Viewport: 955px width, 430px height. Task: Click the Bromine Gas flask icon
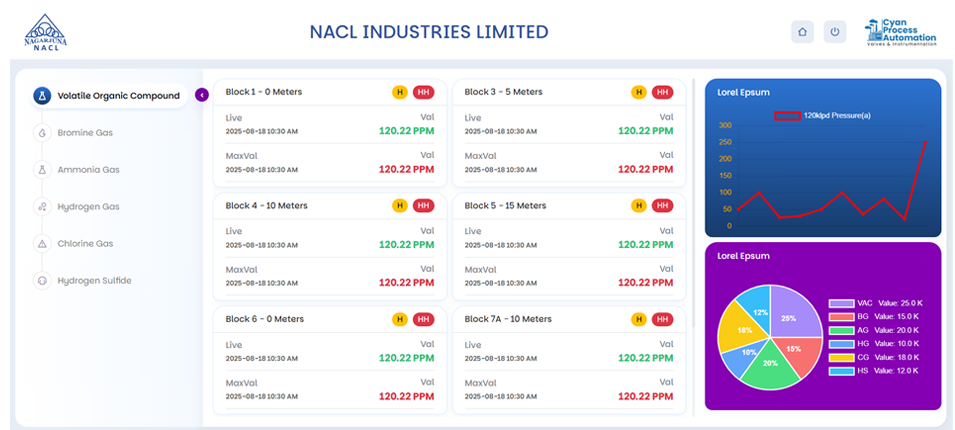[42, 132]
